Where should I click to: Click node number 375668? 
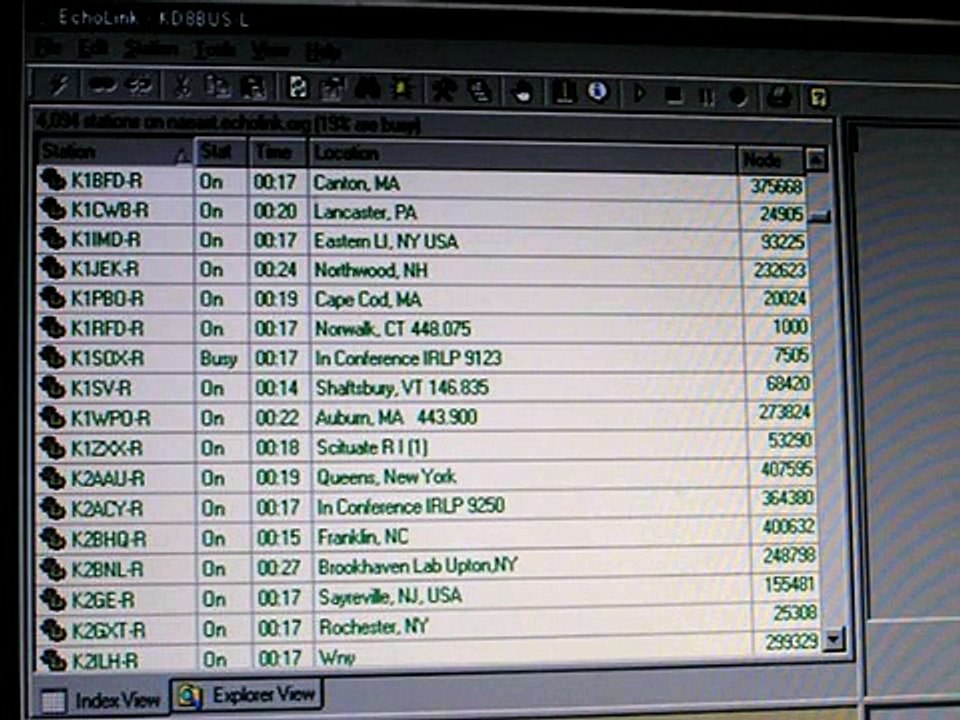pyautogui.click(x=776, y=186)
